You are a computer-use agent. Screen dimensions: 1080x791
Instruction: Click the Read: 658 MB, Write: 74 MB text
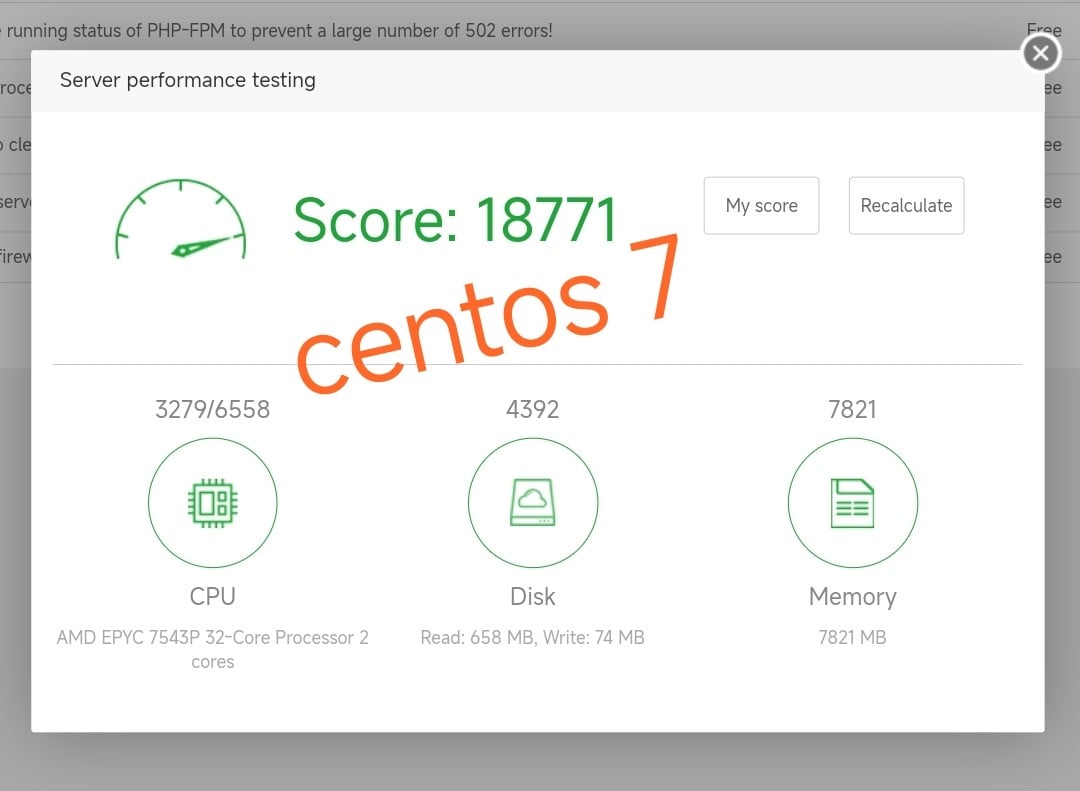coord(532,637)
